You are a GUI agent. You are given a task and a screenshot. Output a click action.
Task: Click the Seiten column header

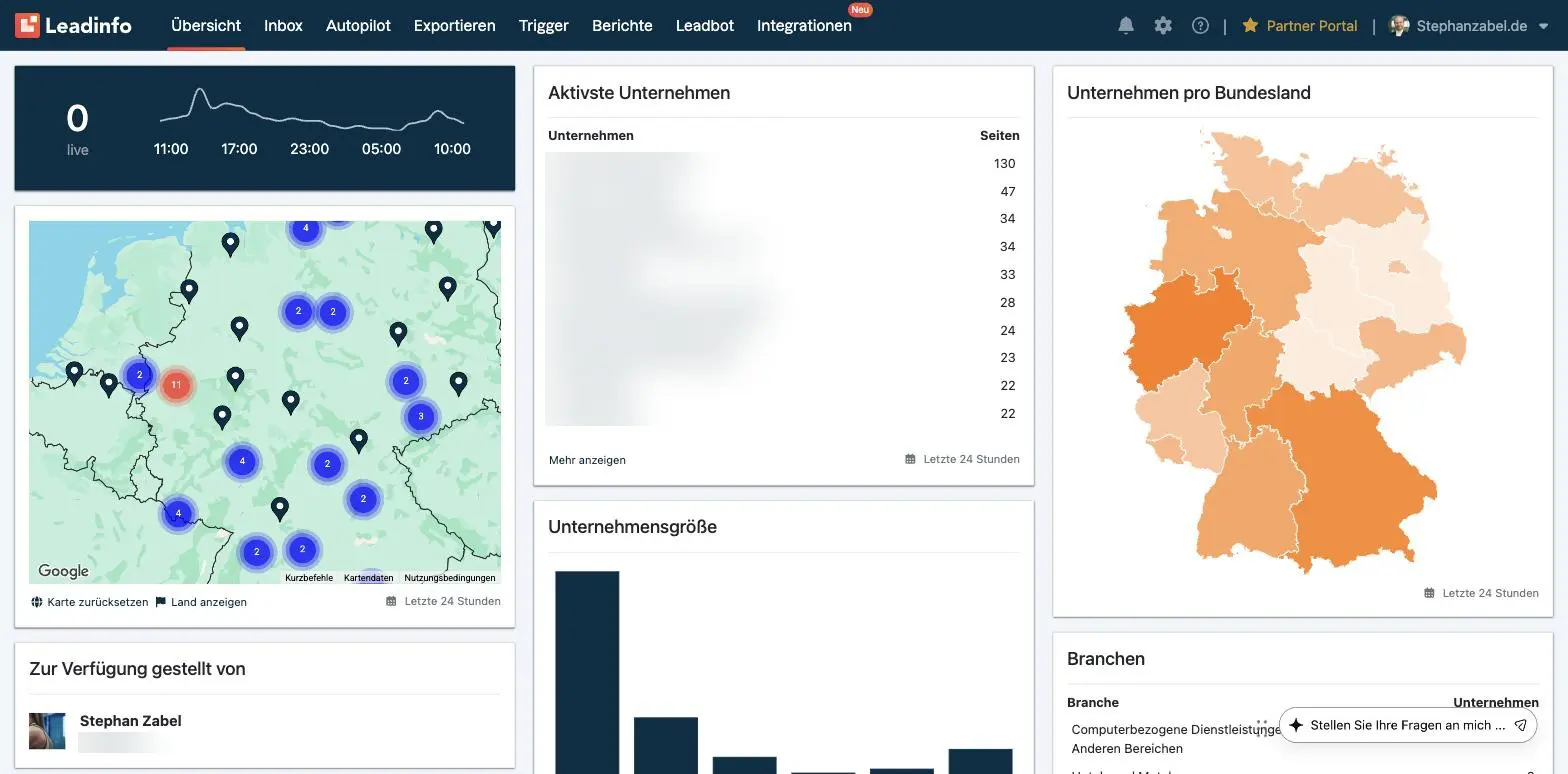[1000, 135]
